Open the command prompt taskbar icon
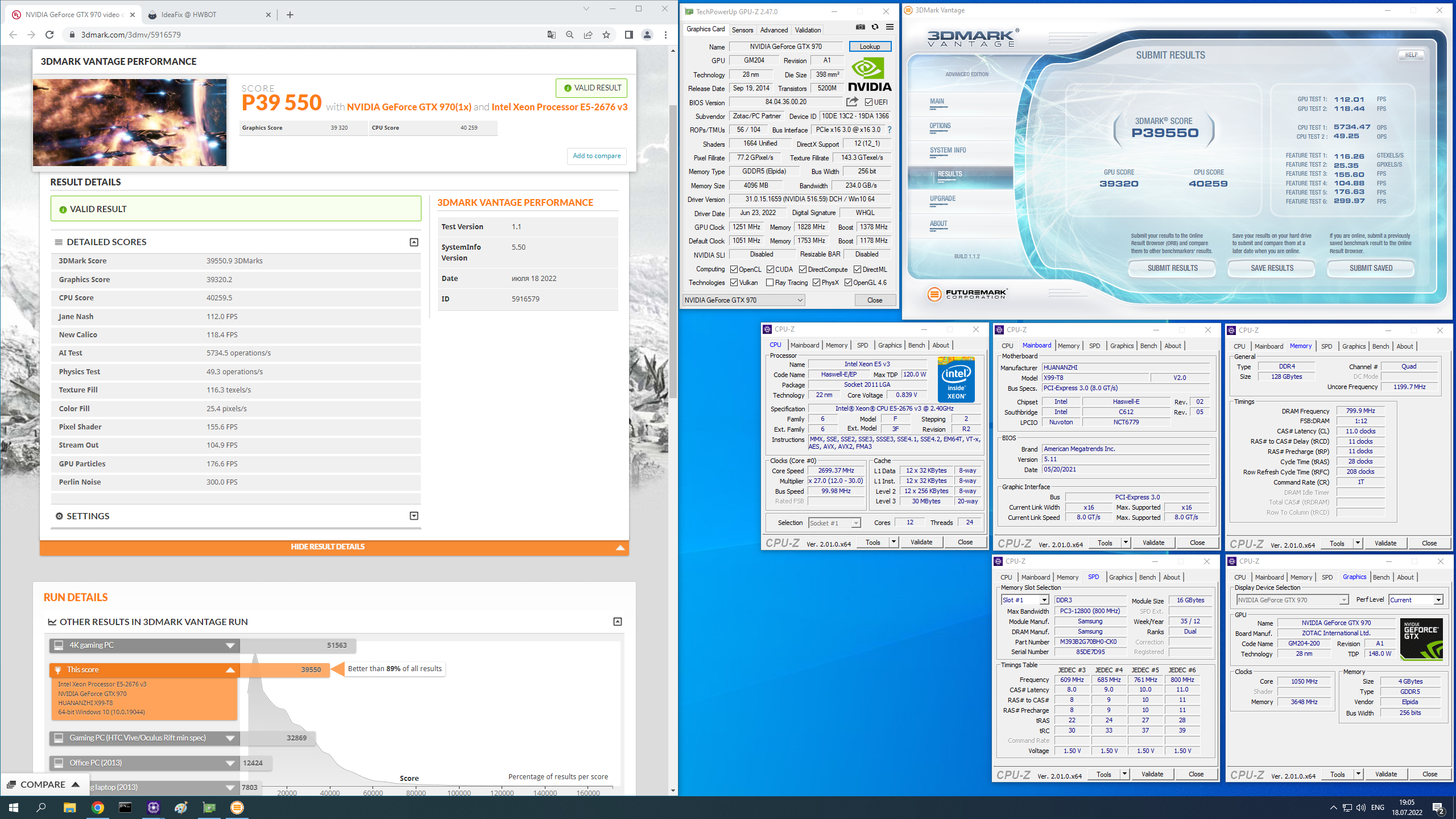The image size is (1456, 819). click(125, 807)
